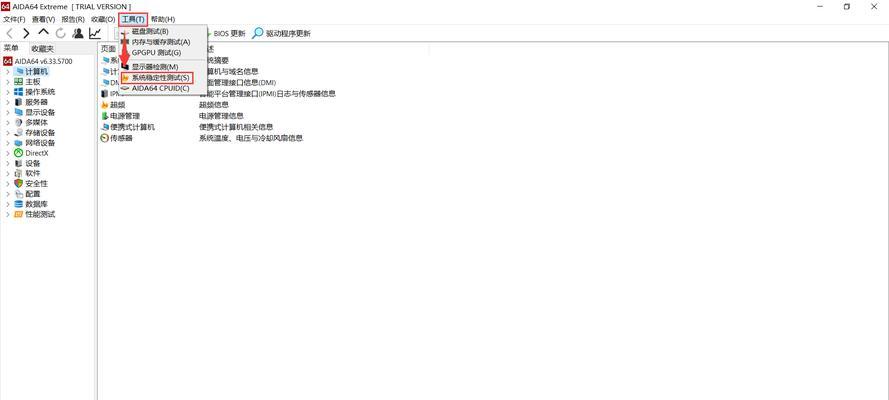
Task: Click the 便携式计算机相关信息 description text
Action: tap(236, 127)
